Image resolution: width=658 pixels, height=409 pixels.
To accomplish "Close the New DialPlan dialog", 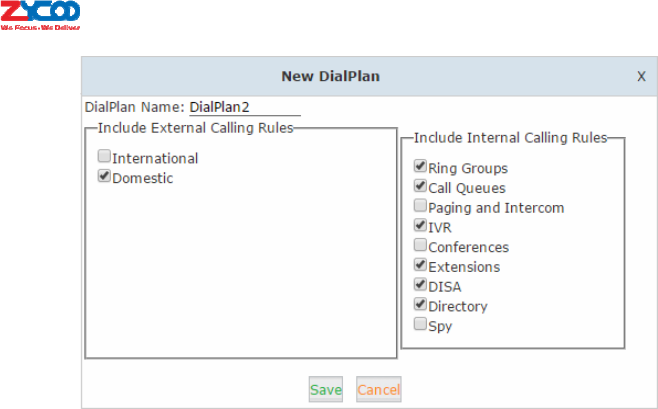I will click(x=641, y=76).
